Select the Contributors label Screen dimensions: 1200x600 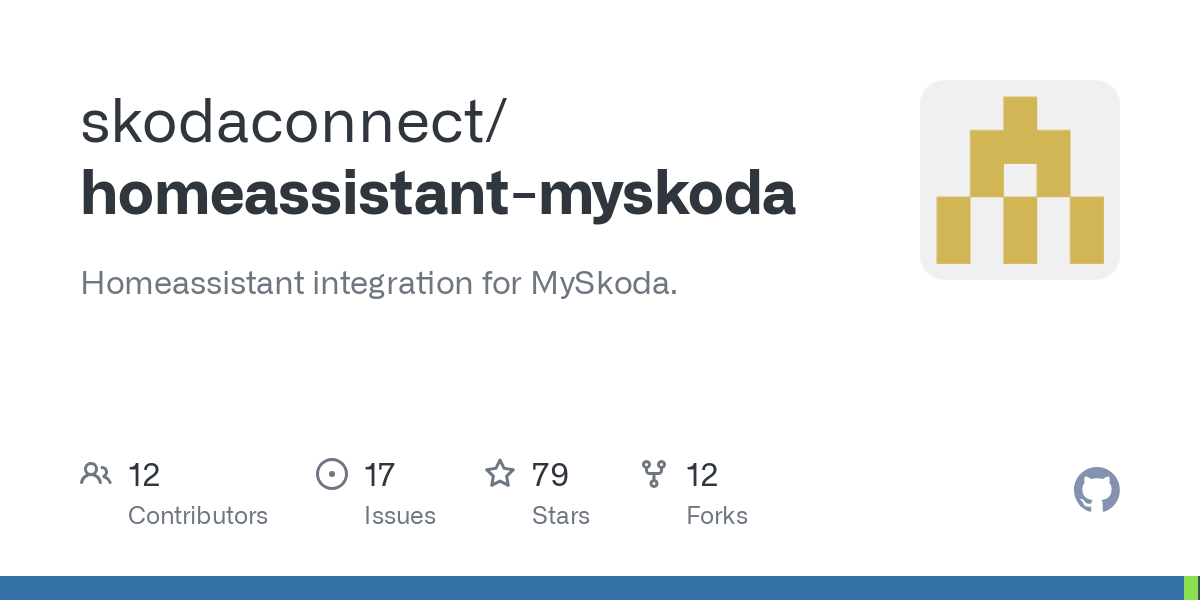click(x=198, y=516)
